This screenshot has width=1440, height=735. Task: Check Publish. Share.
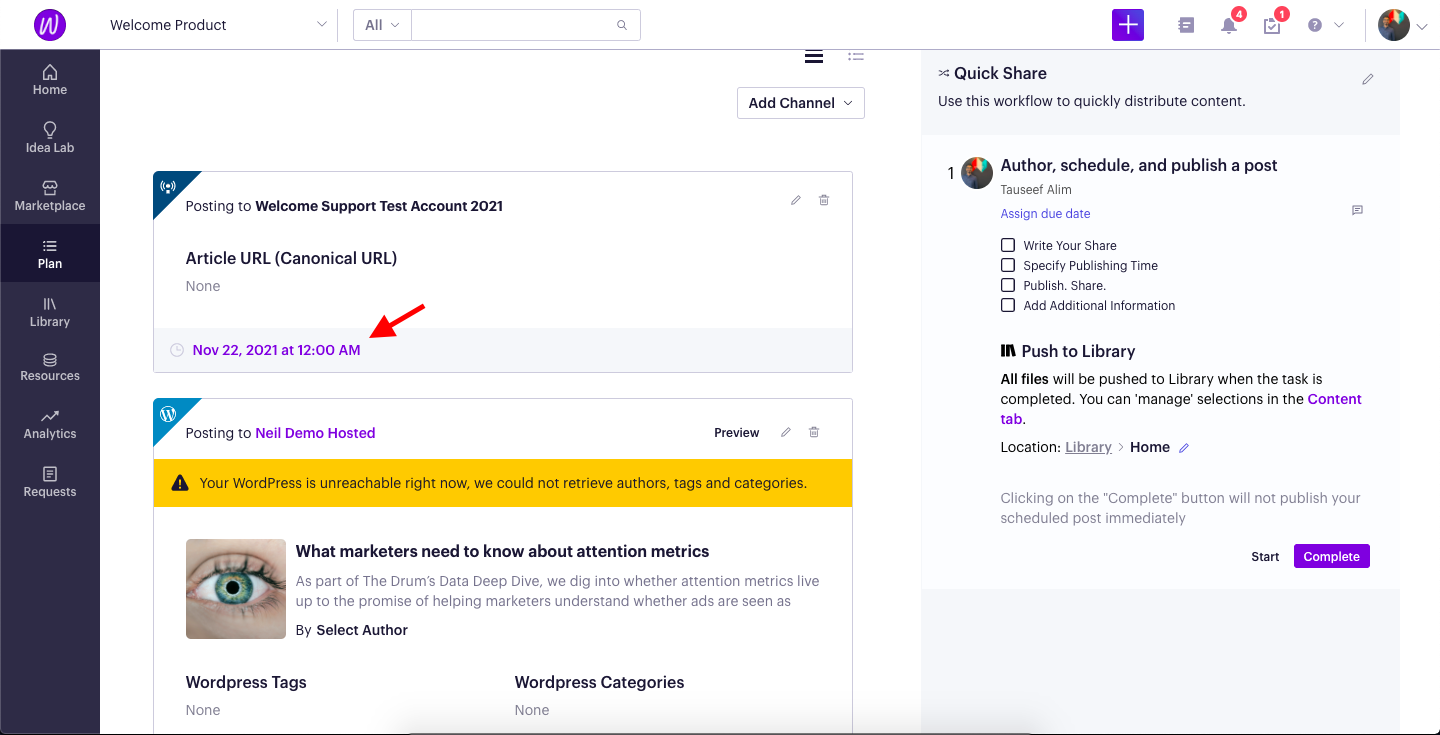[1008, 285]
